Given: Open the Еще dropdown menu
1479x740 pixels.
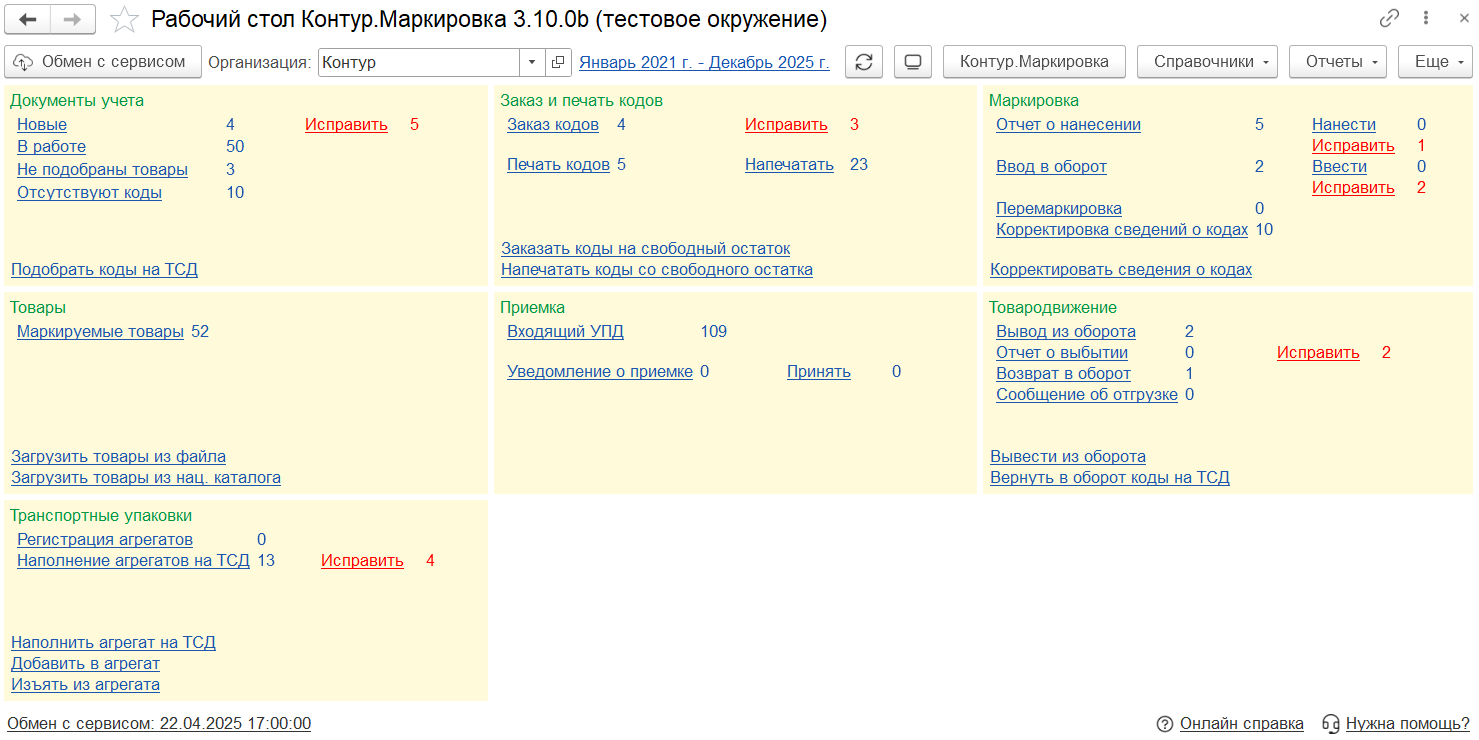Looking at the screenshot, I should (1436, 62).
